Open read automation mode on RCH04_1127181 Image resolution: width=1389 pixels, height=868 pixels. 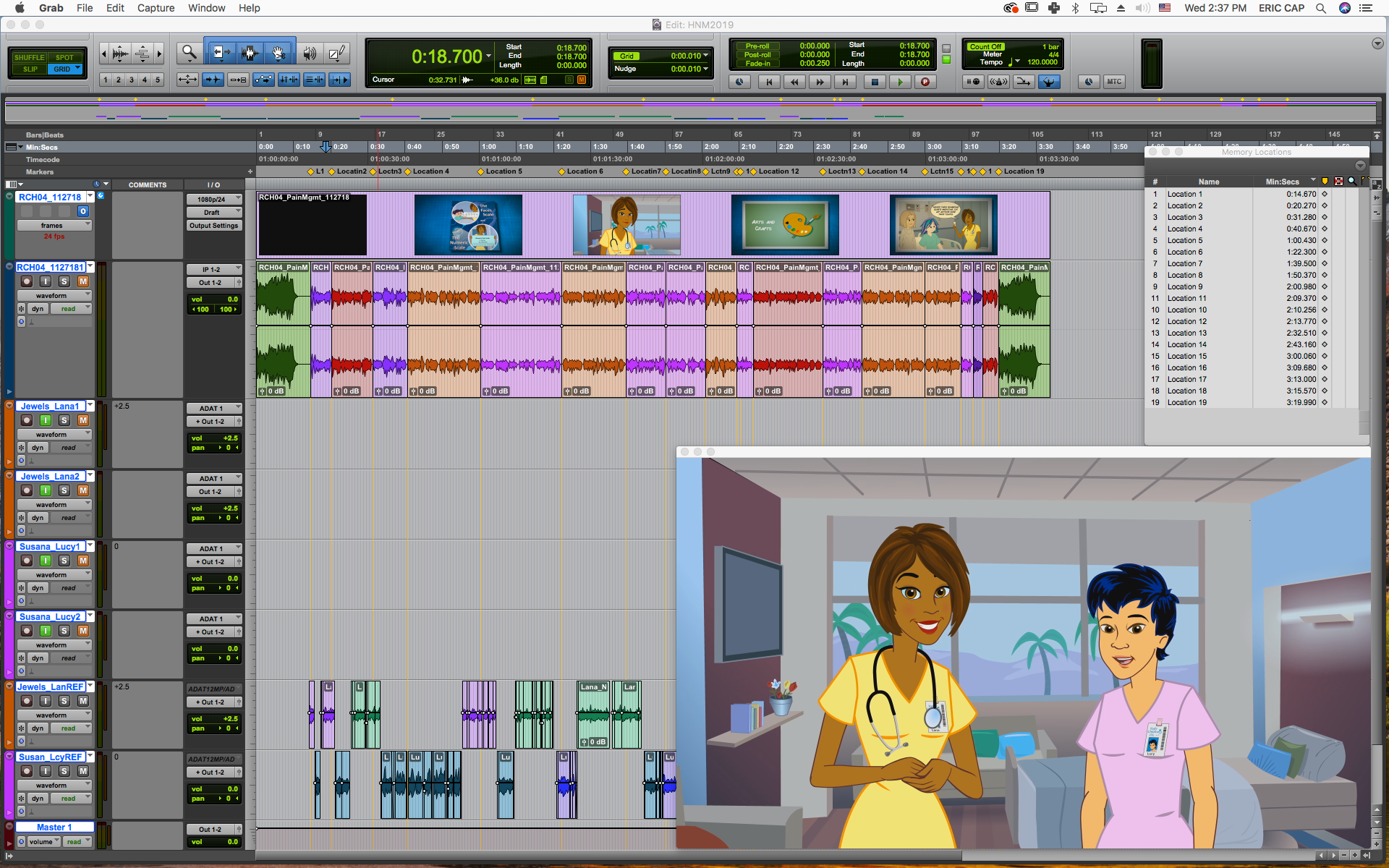point(72,309)
